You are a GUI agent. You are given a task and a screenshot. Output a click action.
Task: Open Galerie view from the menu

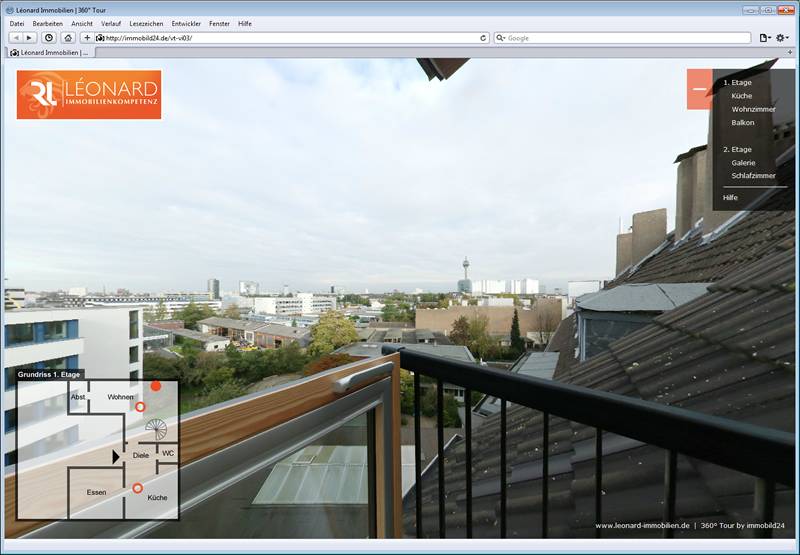click(x=743, y=162)
